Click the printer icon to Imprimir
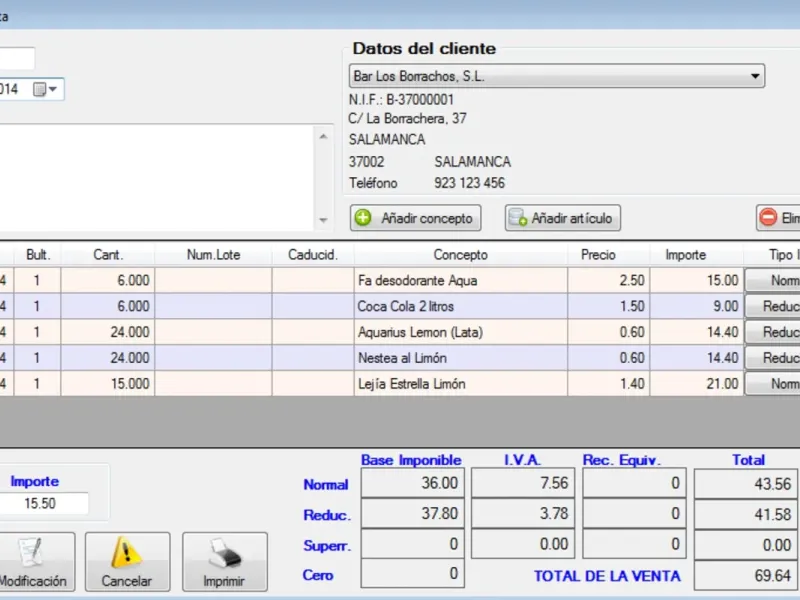800x600 pixels. coord(224,553)
